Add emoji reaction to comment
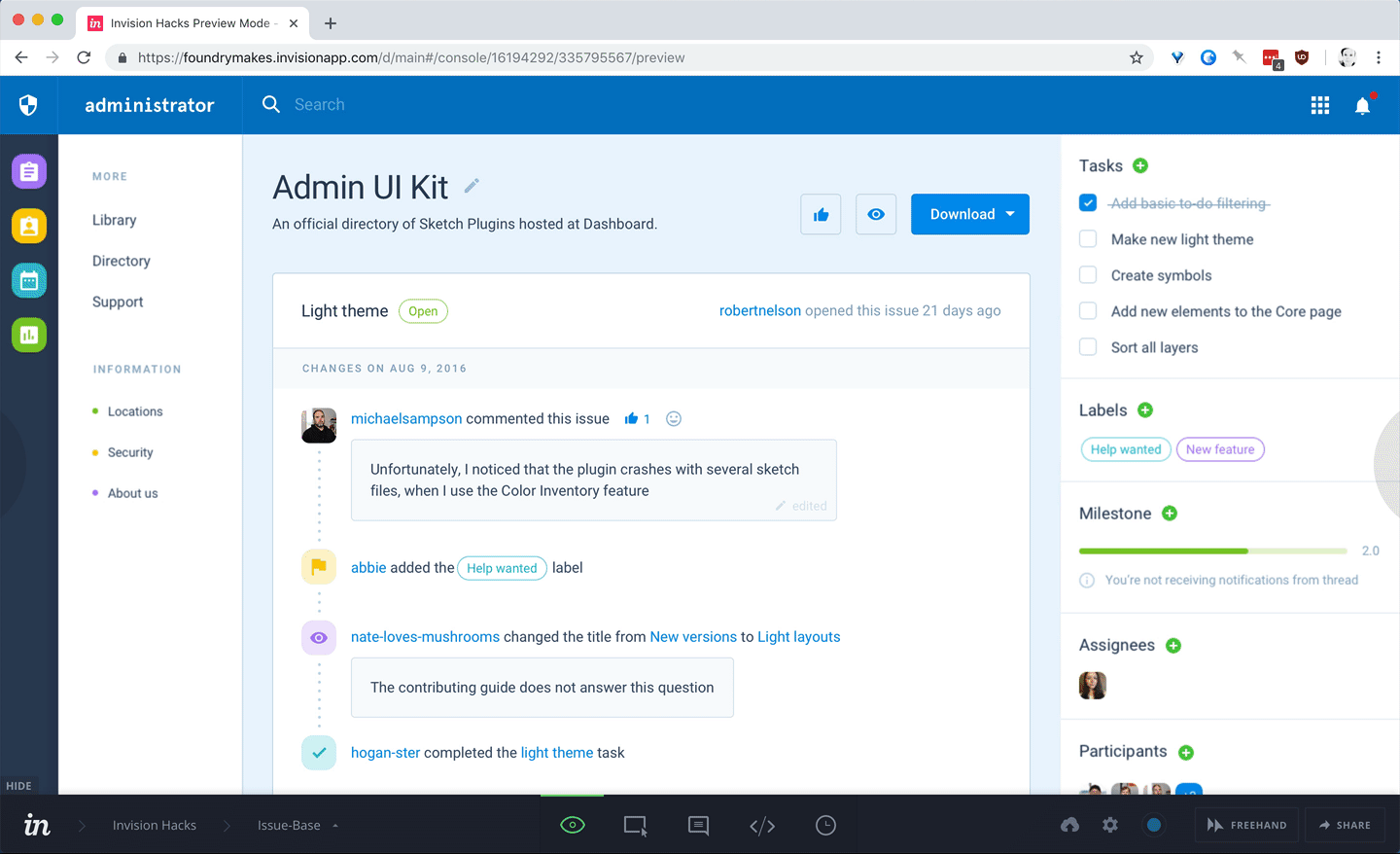 (x=674, y=418)
